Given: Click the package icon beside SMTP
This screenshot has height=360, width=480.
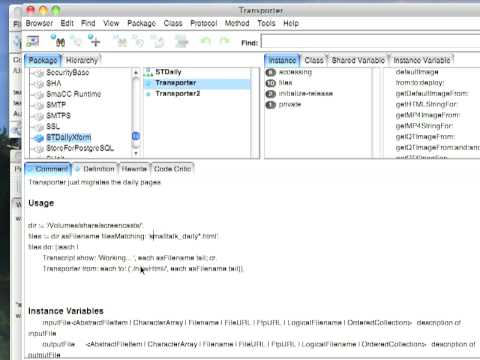Looking at the screenshot, I should click(39, 105).
